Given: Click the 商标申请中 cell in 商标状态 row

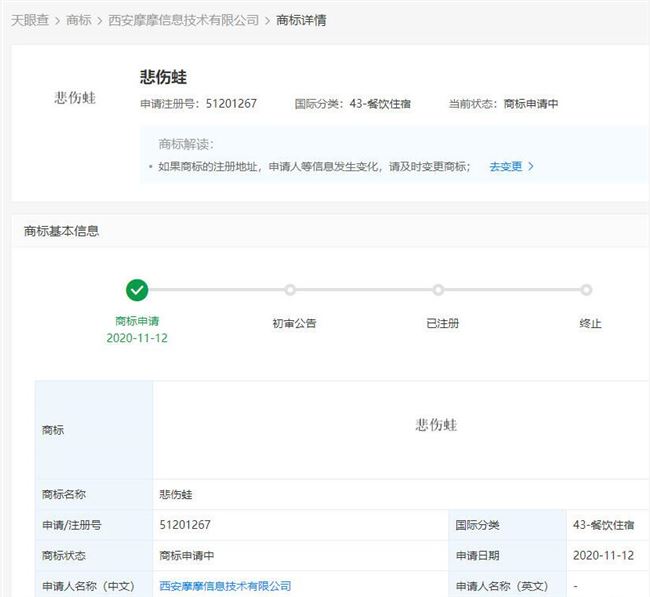Looking at the screenshot, I should point(301,556).
